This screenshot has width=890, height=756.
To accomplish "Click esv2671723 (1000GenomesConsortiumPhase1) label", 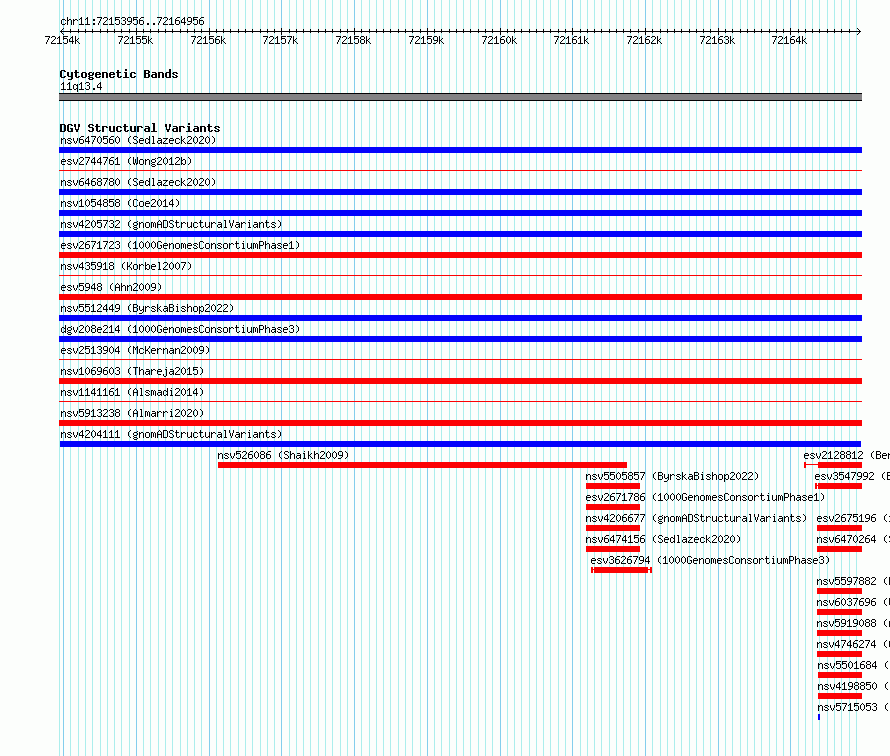I will (180, 245).
